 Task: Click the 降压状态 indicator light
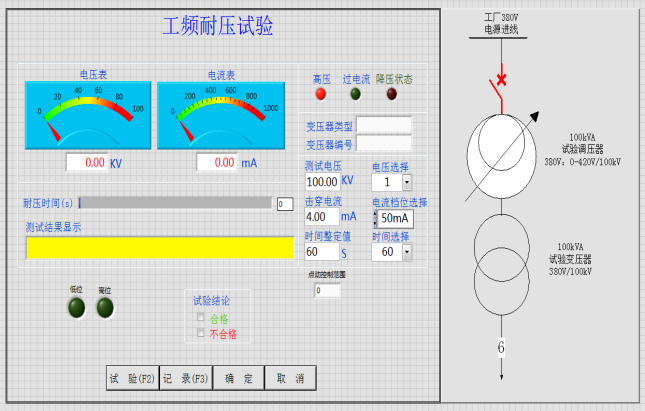click(392, 95)
